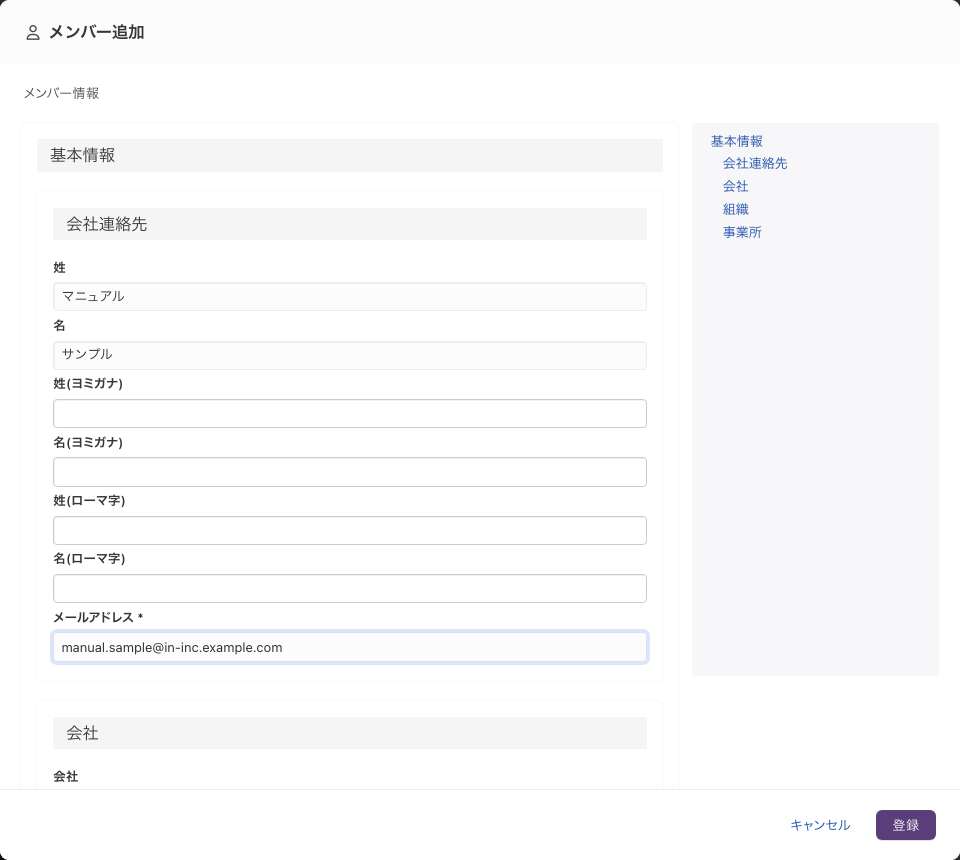The image size is (960, 860).
Task: Click the 基本情報 section heading
Action: click(350, 155)
